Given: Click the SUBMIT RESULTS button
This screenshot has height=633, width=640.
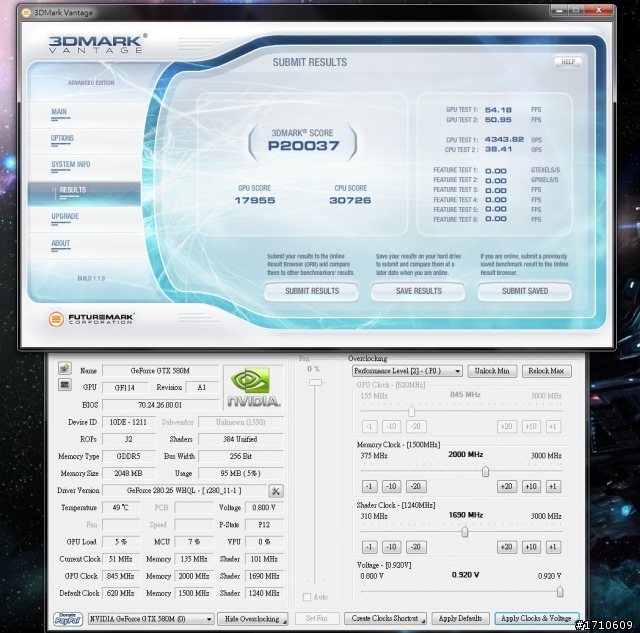Looking at the screenshot, I should coord(312,291).
